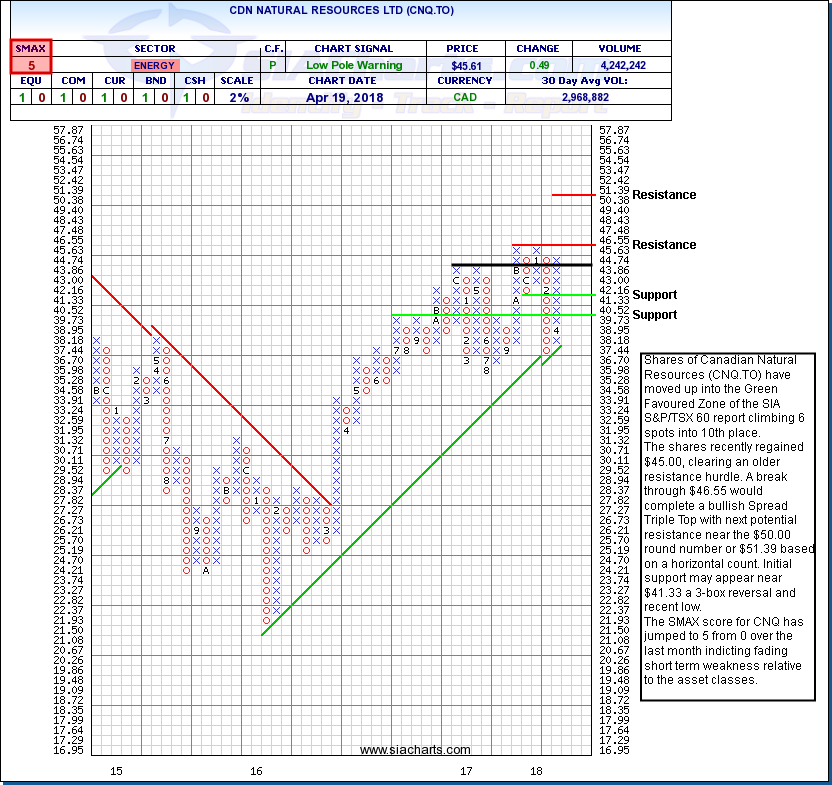Viewport: 832px width, 785px height.
Task: Click the Resistance label beside 46.55
Action: coord(664,245)
